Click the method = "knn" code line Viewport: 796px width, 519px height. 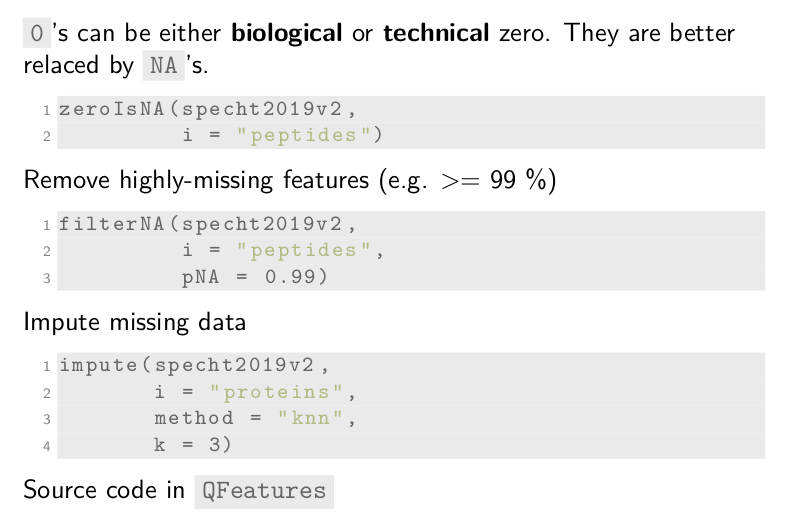(x=255, y=418)
